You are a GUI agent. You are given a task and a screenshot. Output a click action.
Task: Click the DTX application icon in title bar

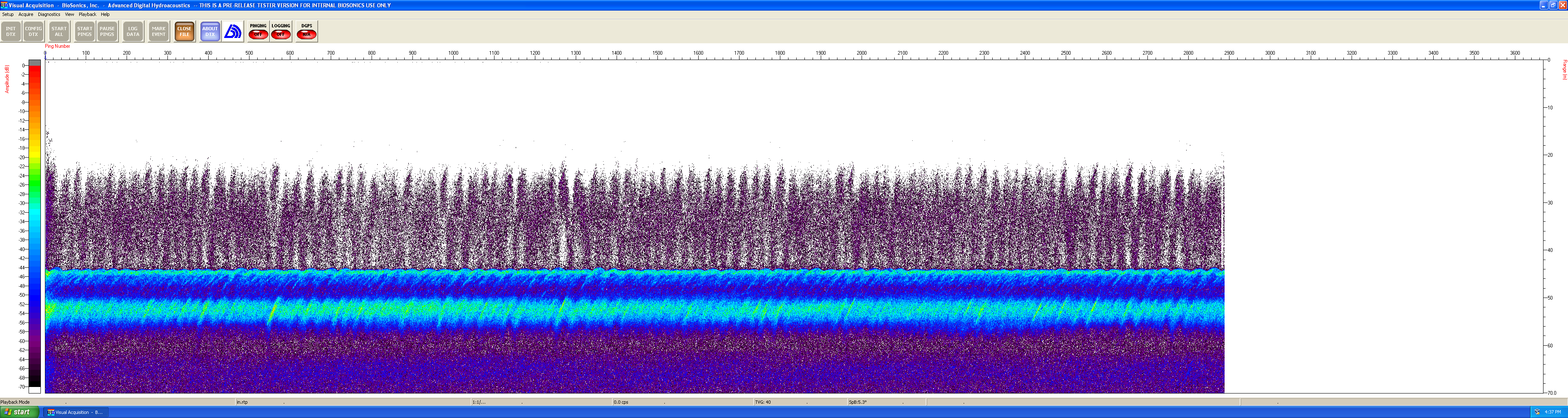pos(4,5)
